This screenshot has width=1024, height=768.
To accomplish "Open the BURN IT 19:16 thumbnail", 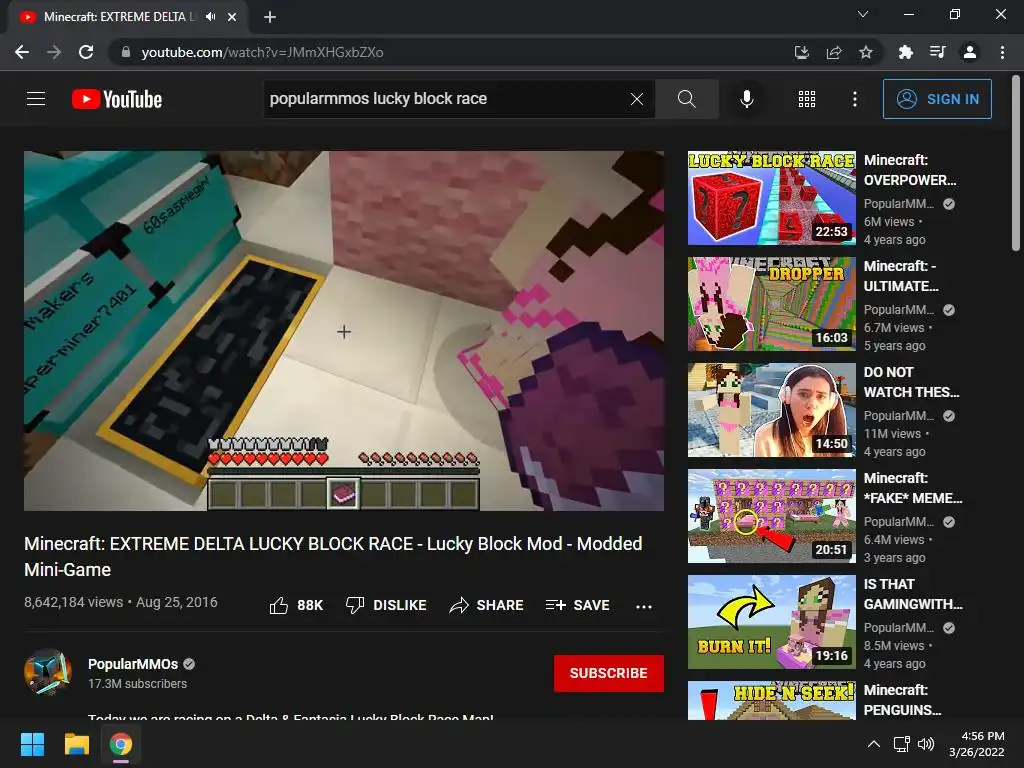I will (x=771, y=622).
